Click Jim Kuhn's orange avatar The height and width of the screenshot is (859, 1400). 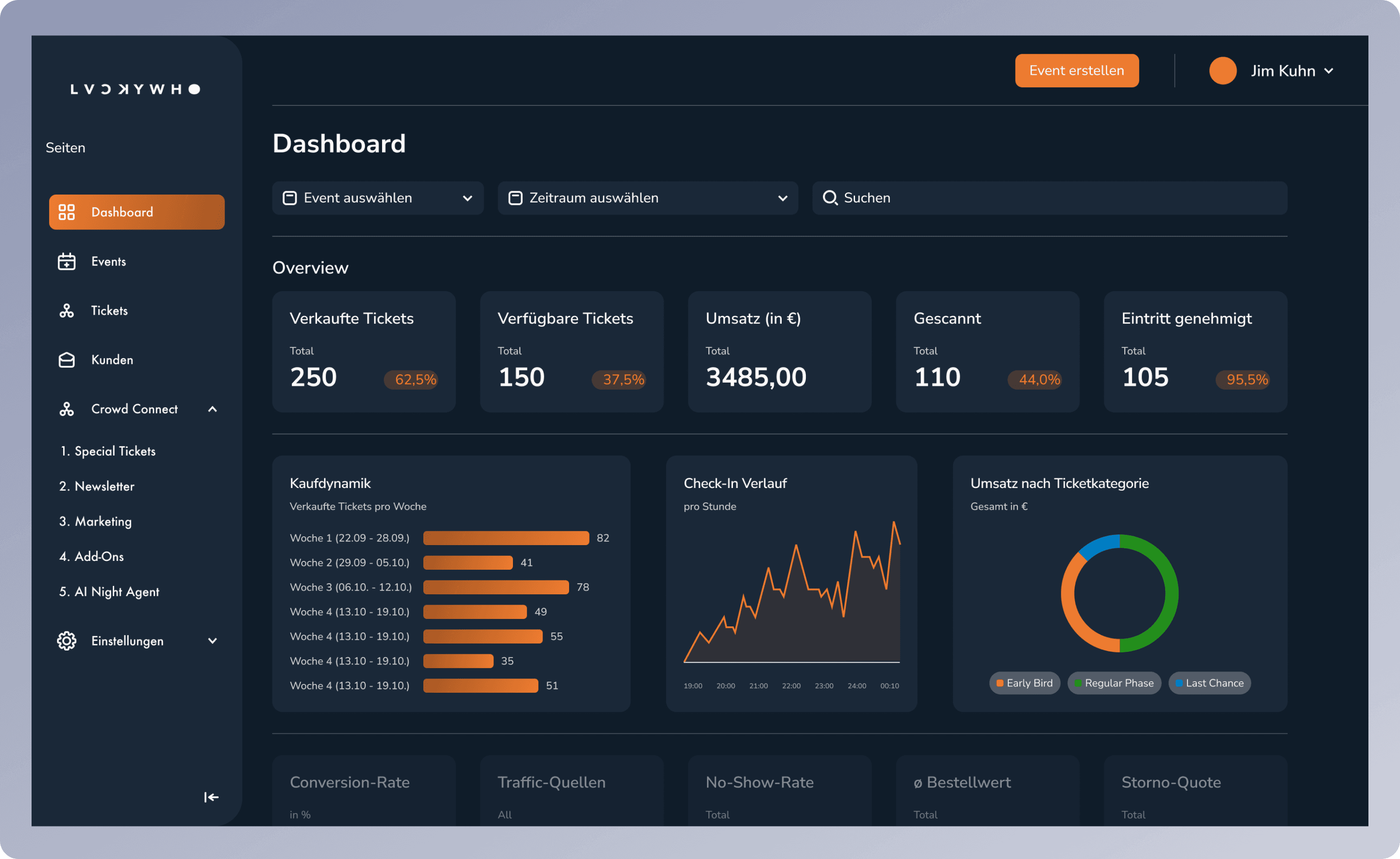[x=1223, y=71]
